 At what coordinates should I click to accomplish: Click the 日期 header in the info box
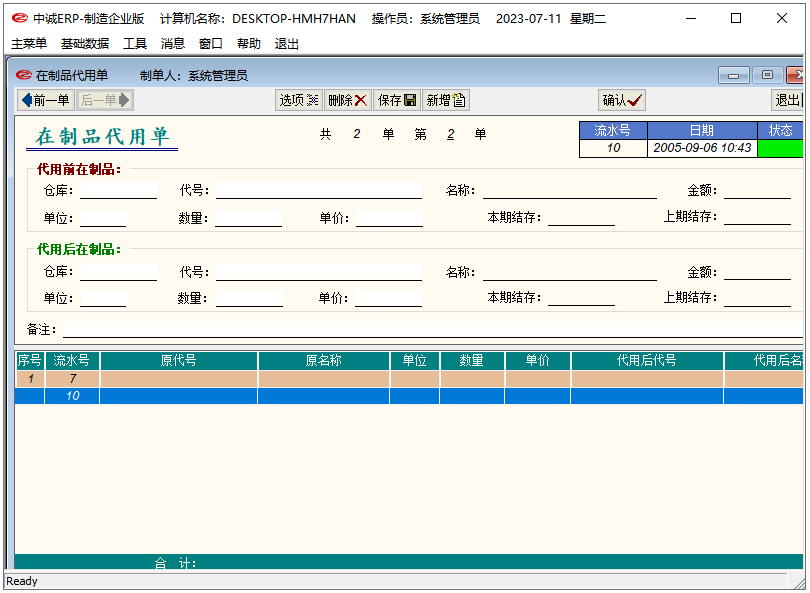tap(702, 130)
